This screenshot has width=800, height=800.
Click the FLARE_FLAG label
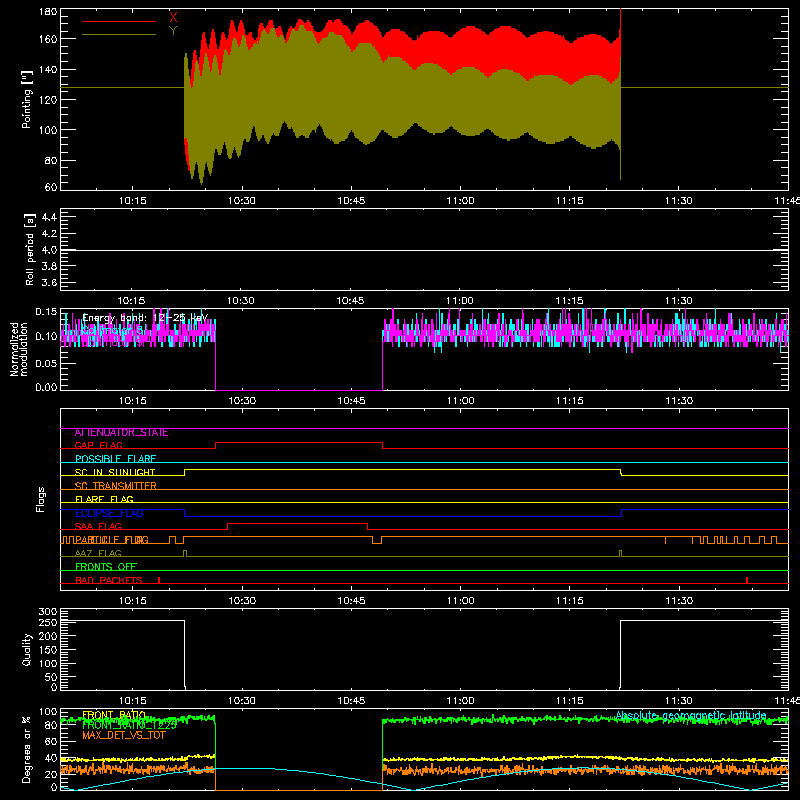(x=104, y=499)
